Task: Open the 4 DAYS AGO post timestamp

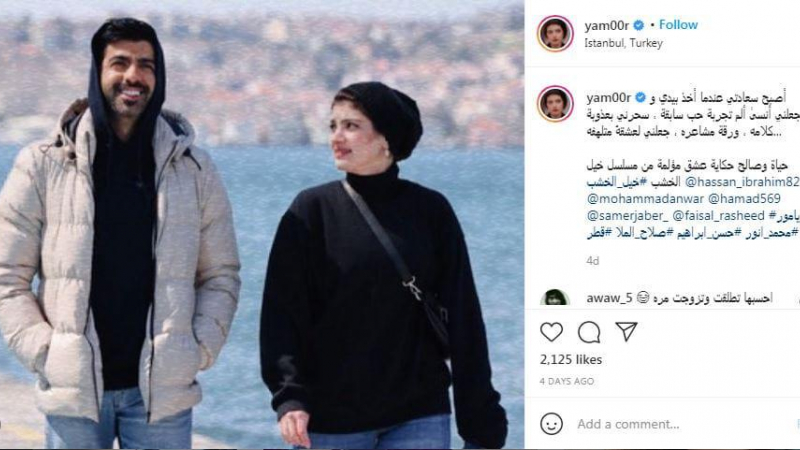Action: click(567, 381)
